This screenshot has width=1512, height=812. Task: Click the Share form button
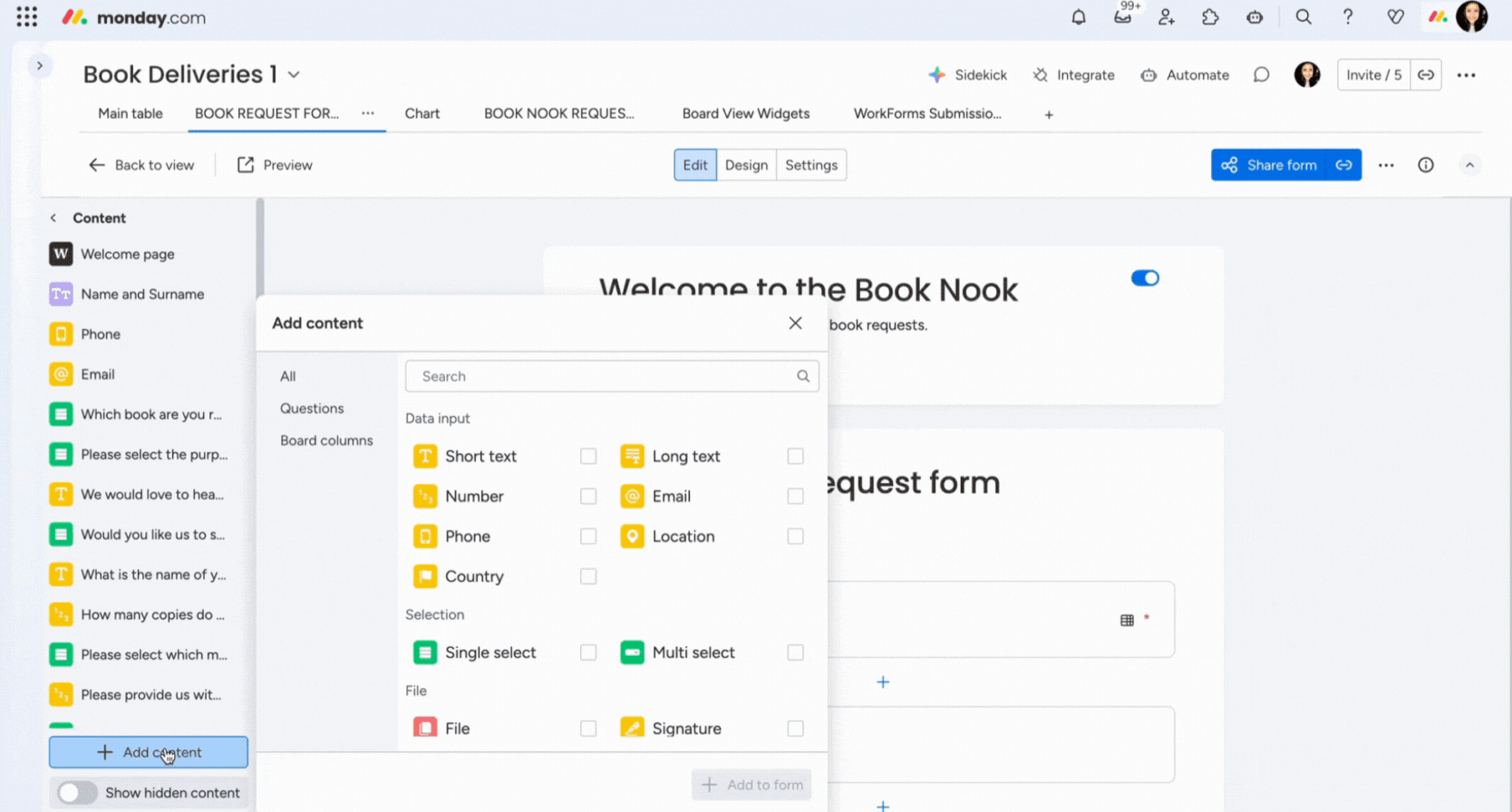(1269, 165)
